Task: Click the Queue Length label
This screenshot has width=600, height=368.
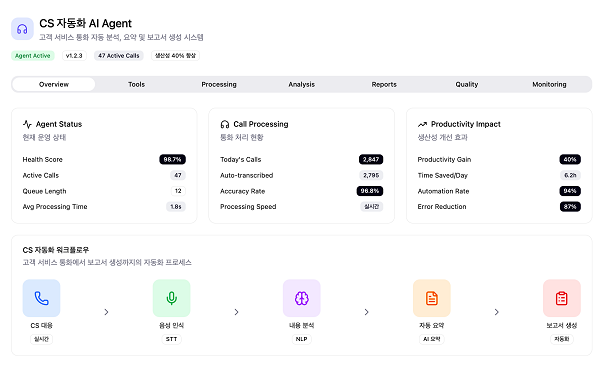Action: click(x=44, y=191)
